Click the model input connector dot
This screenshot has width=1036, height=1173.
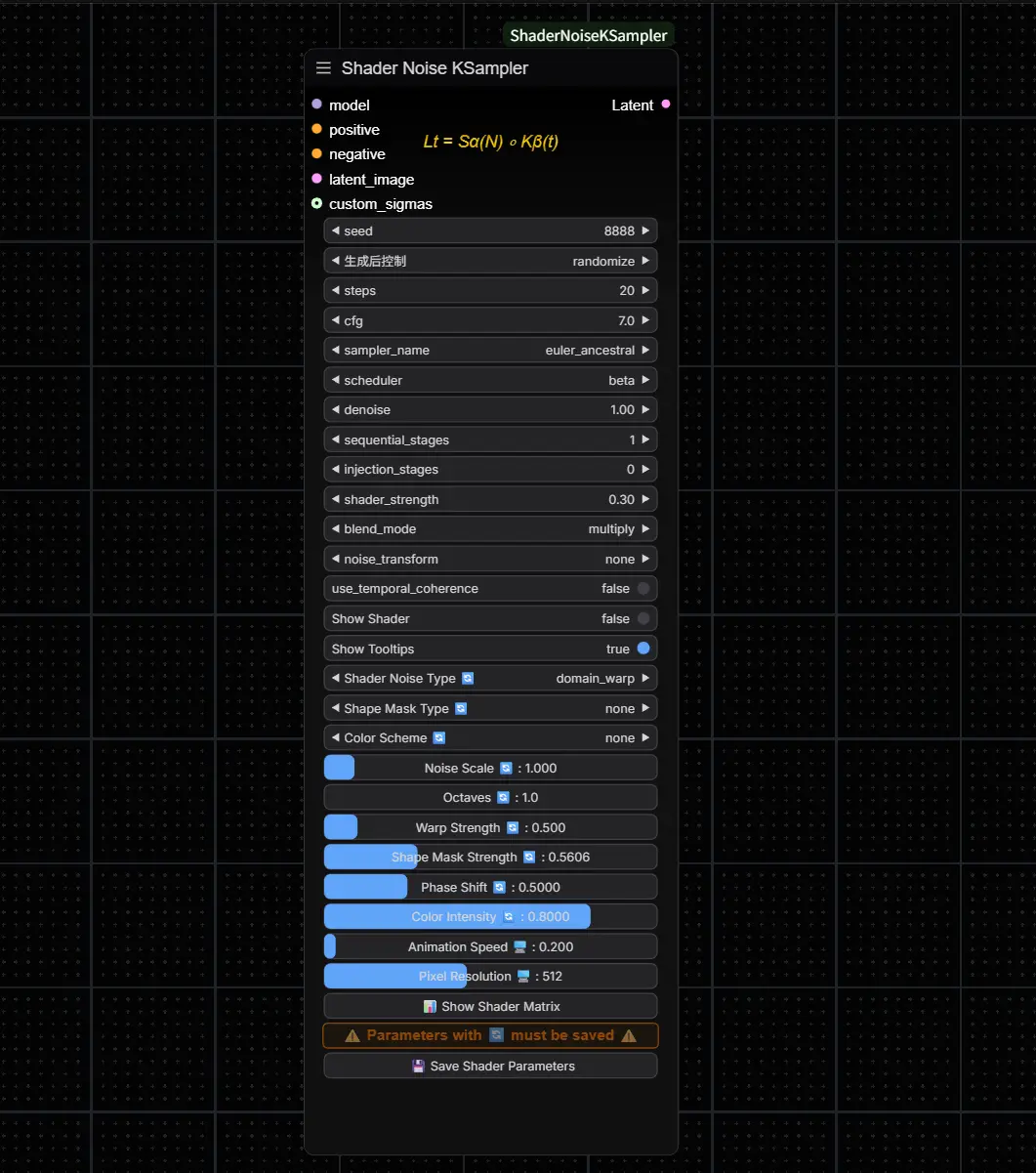(x=316, y=105)
